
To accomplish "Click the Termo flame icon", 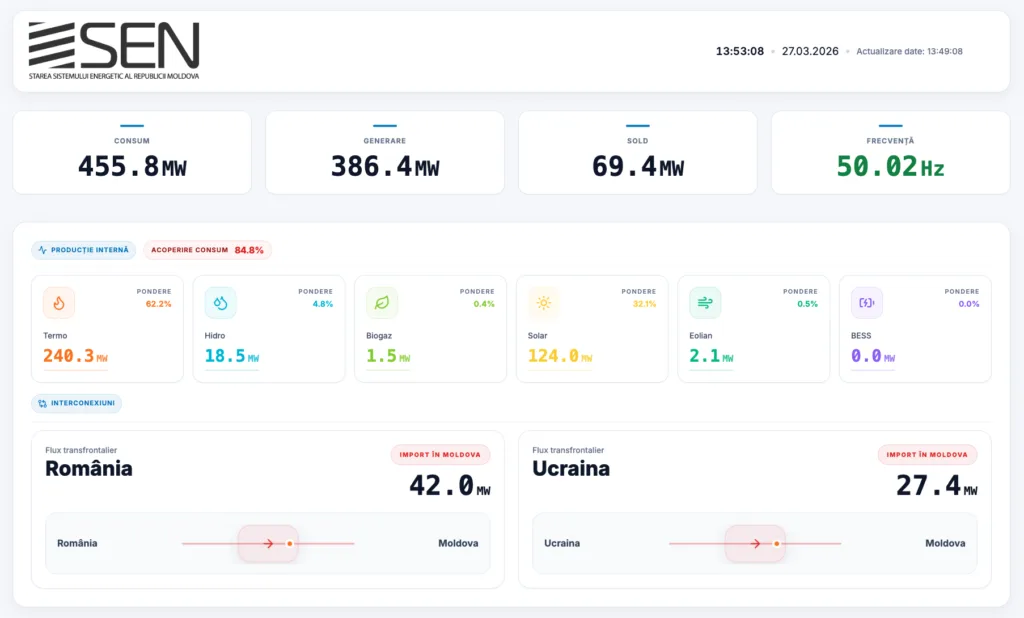I will click(x=59, y=302).
